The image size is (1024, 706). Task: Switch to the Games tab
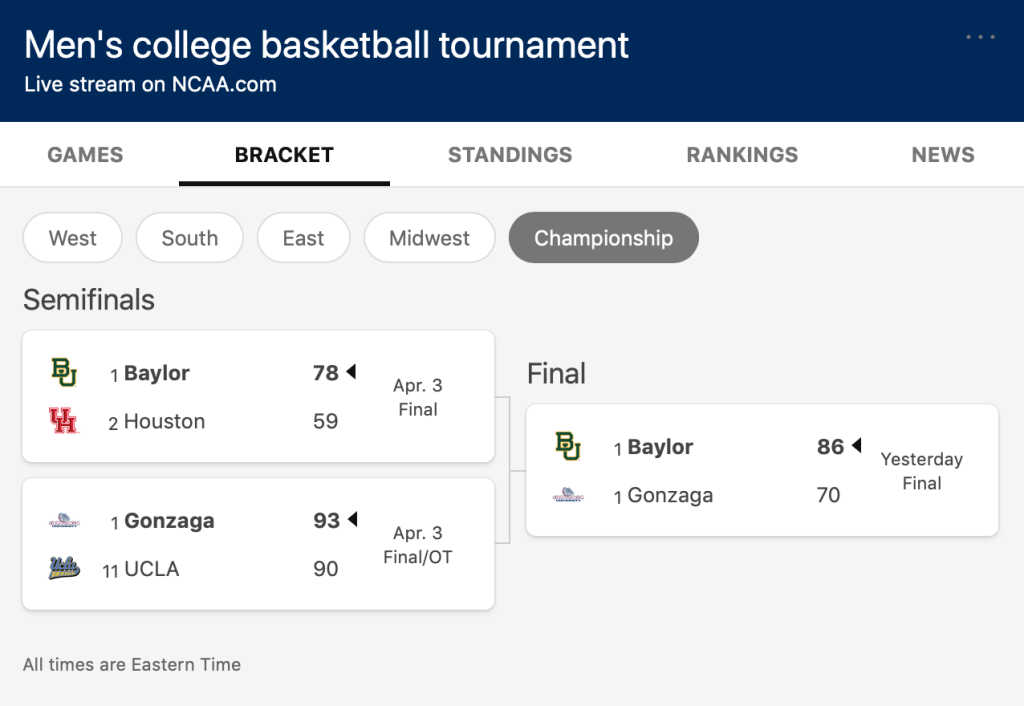85,155
